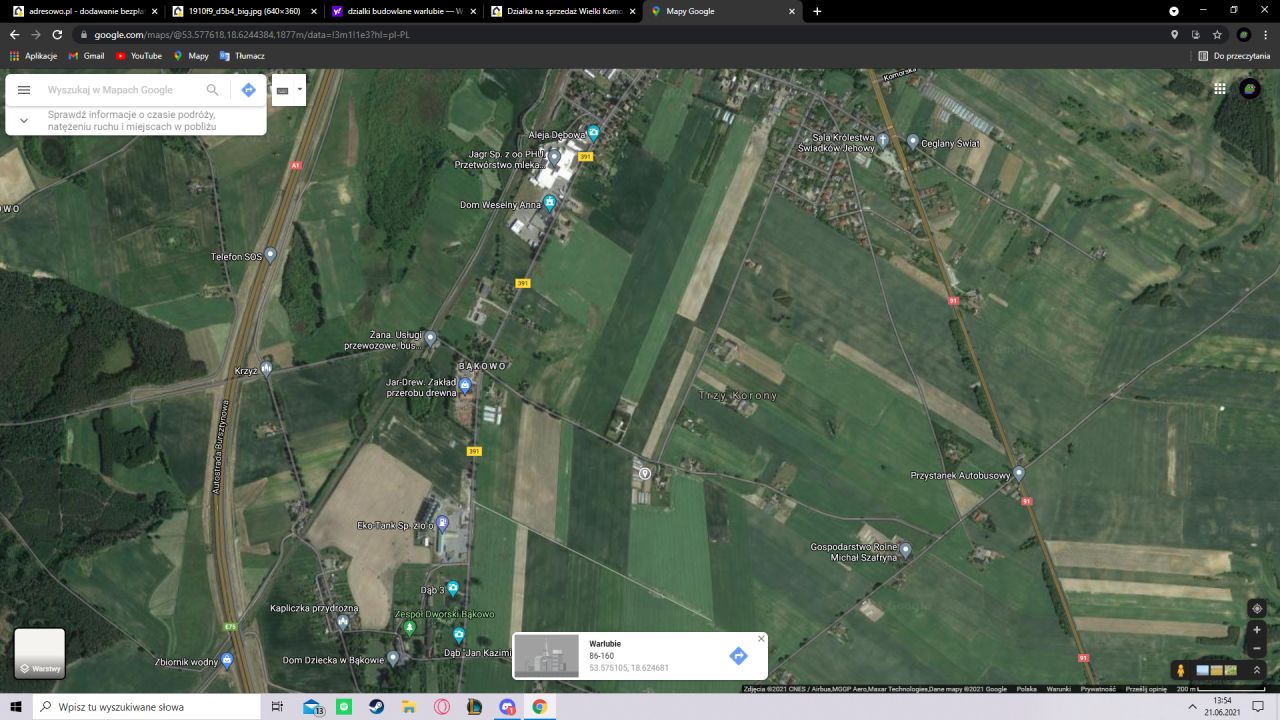Toggle map layers with Warstwy button
This screenshot has height=720, width=1280.
pyautogui.click(x=40, y=653)
